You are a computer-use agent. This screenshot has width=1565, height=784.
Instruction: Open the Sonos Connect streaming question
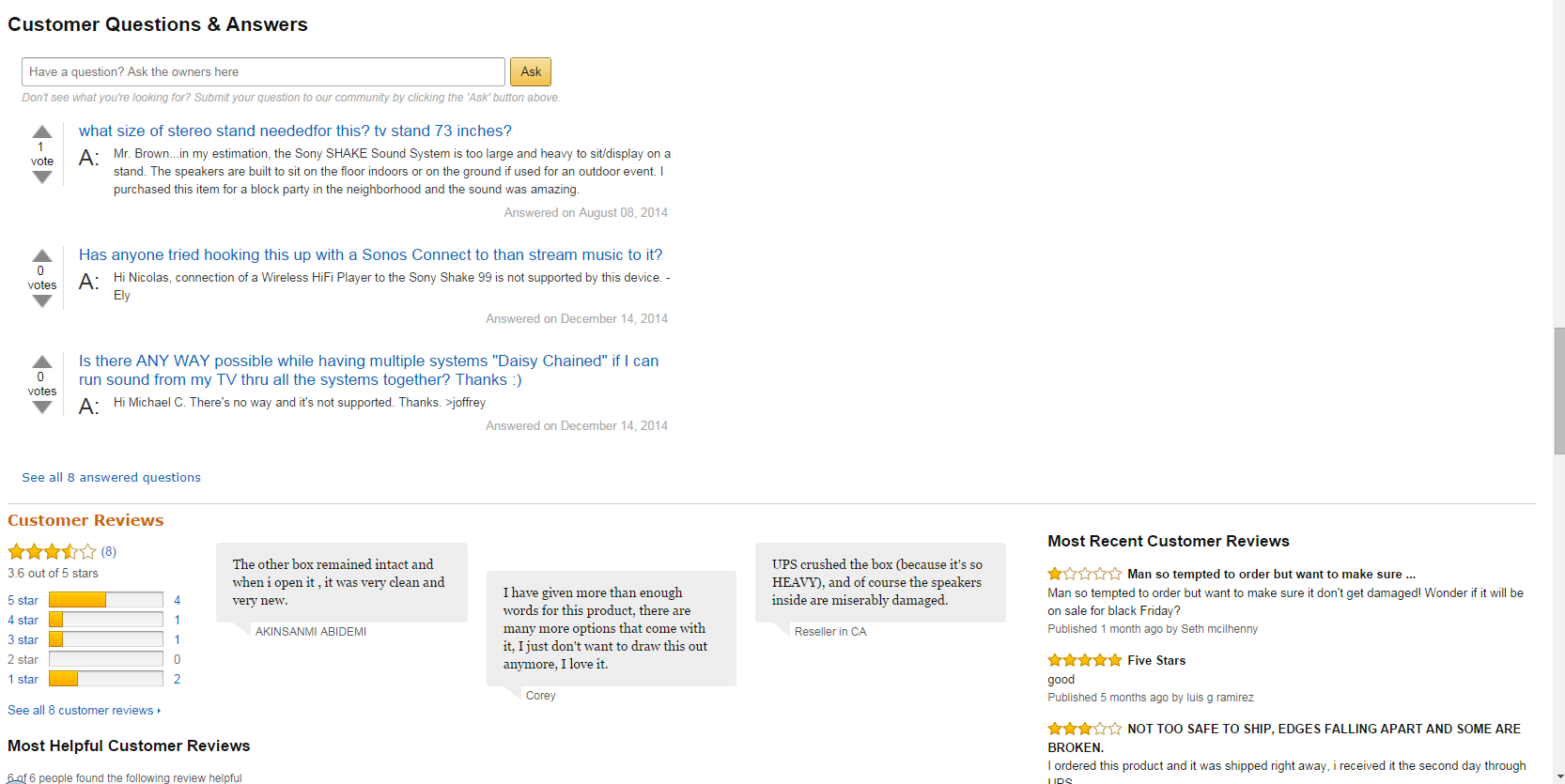[370, 254]
